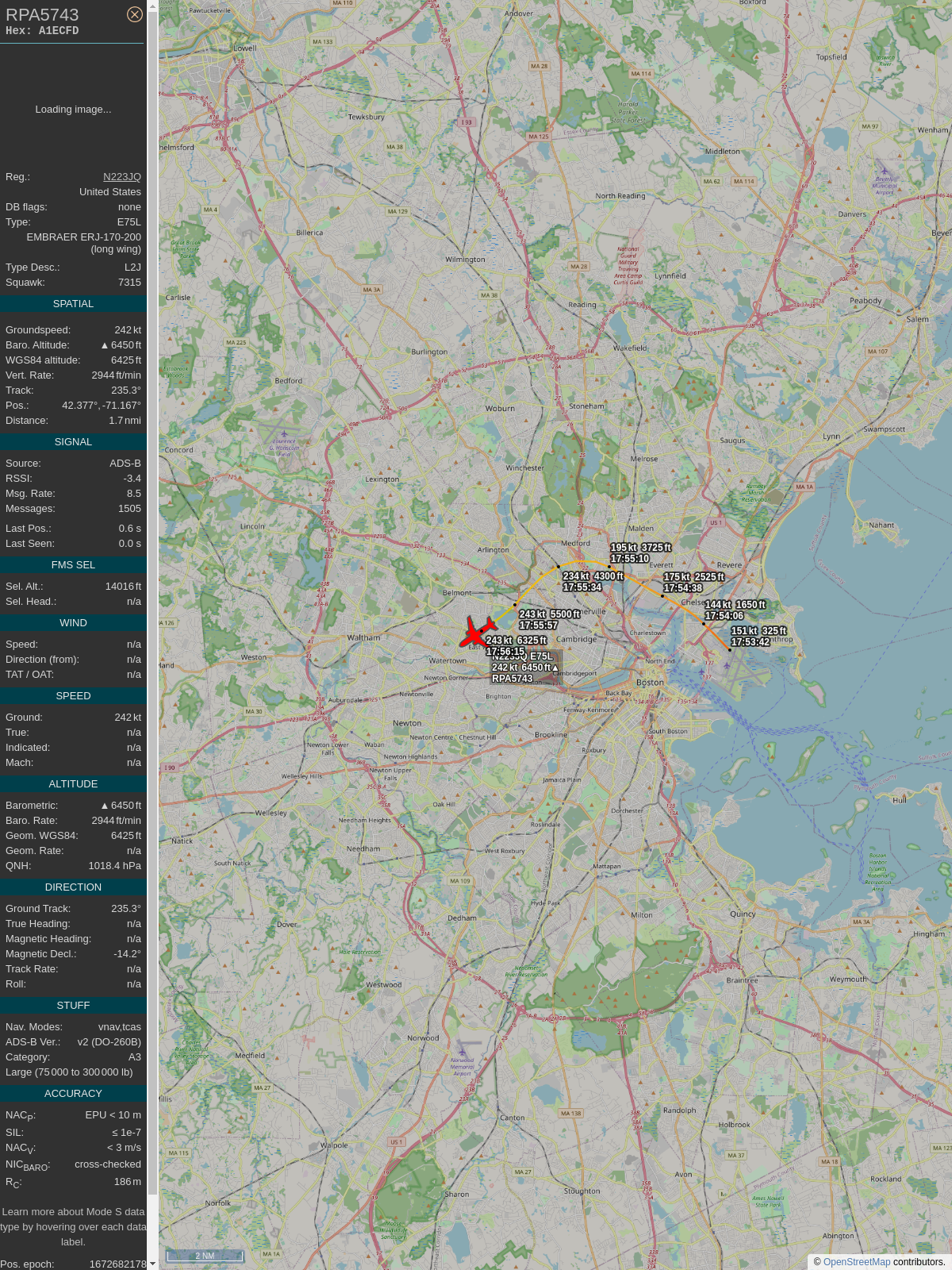Click the I 93 highway shield
The image size is (952, 1270).
coord(466,122)
